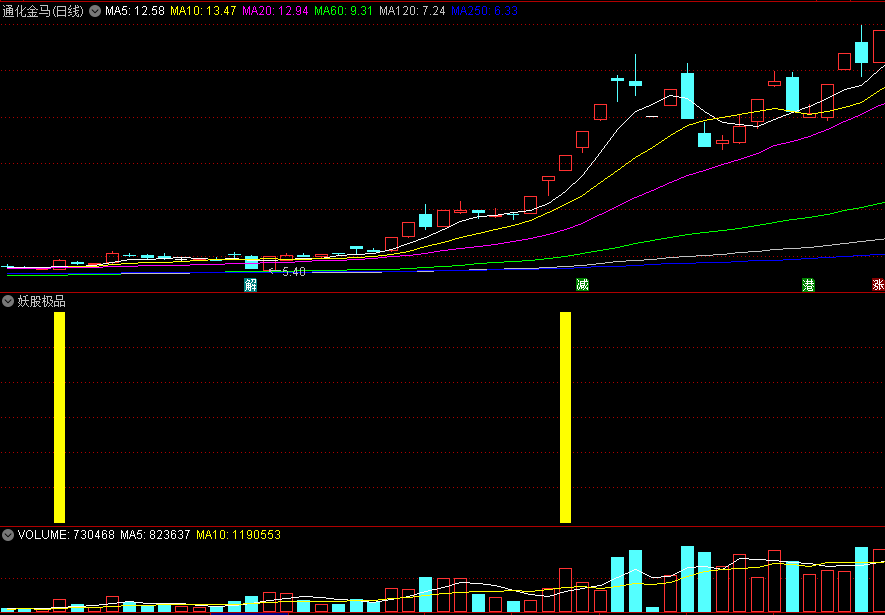This screenshot has height=615, width=885.
Task: Click the MA20: 12.94 label
Action: (x=275, y=11)
